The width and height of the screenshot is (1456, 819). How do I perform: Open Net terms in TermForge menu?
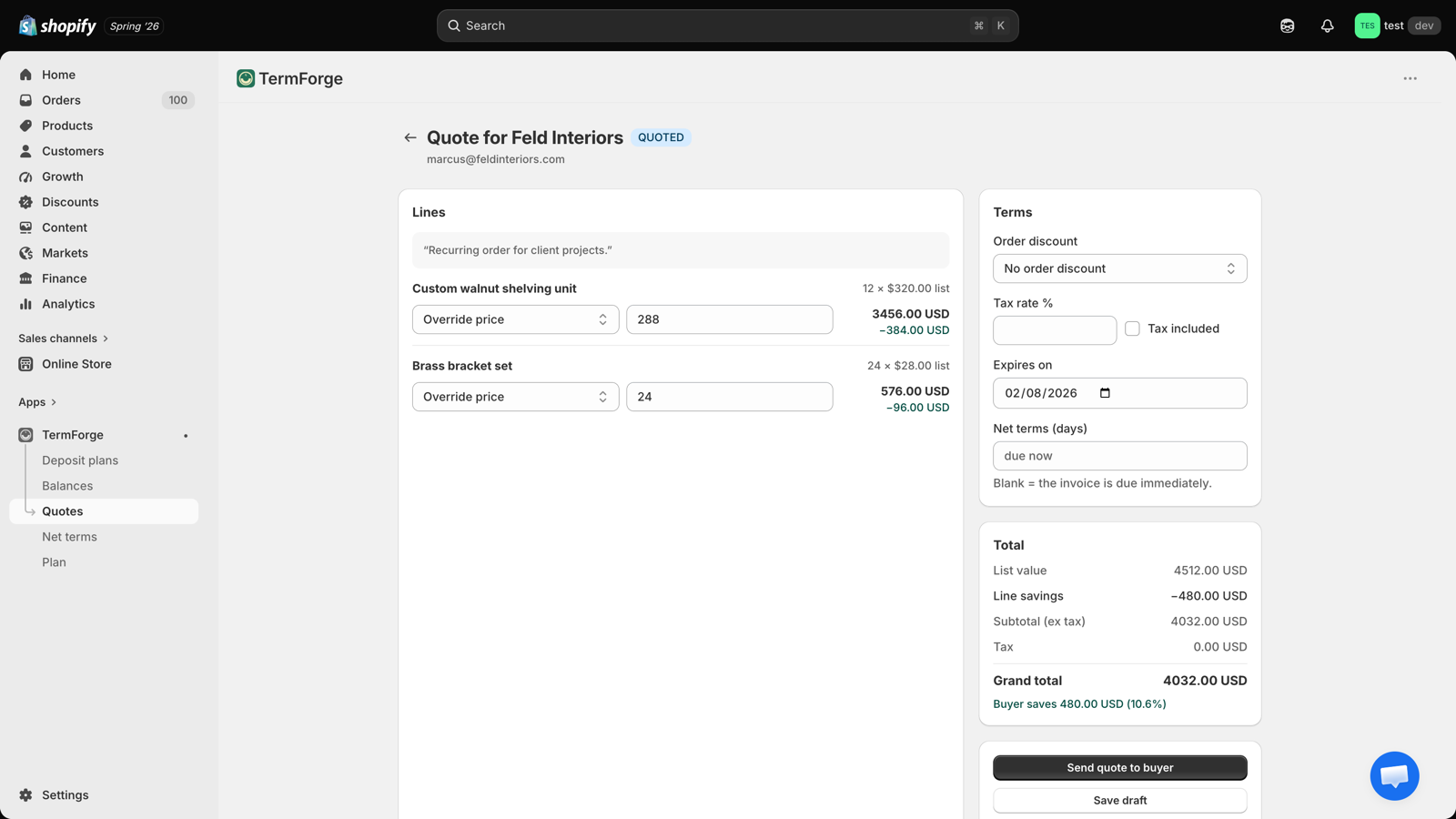tap(69, 537)
